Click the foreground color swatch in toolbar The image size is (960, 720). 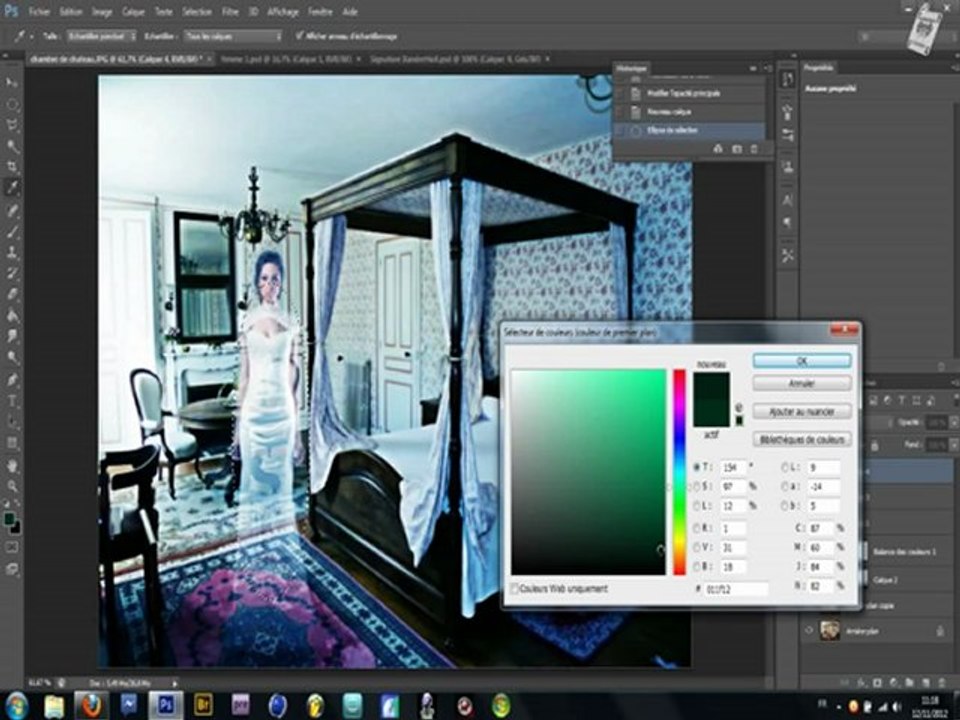9,519
